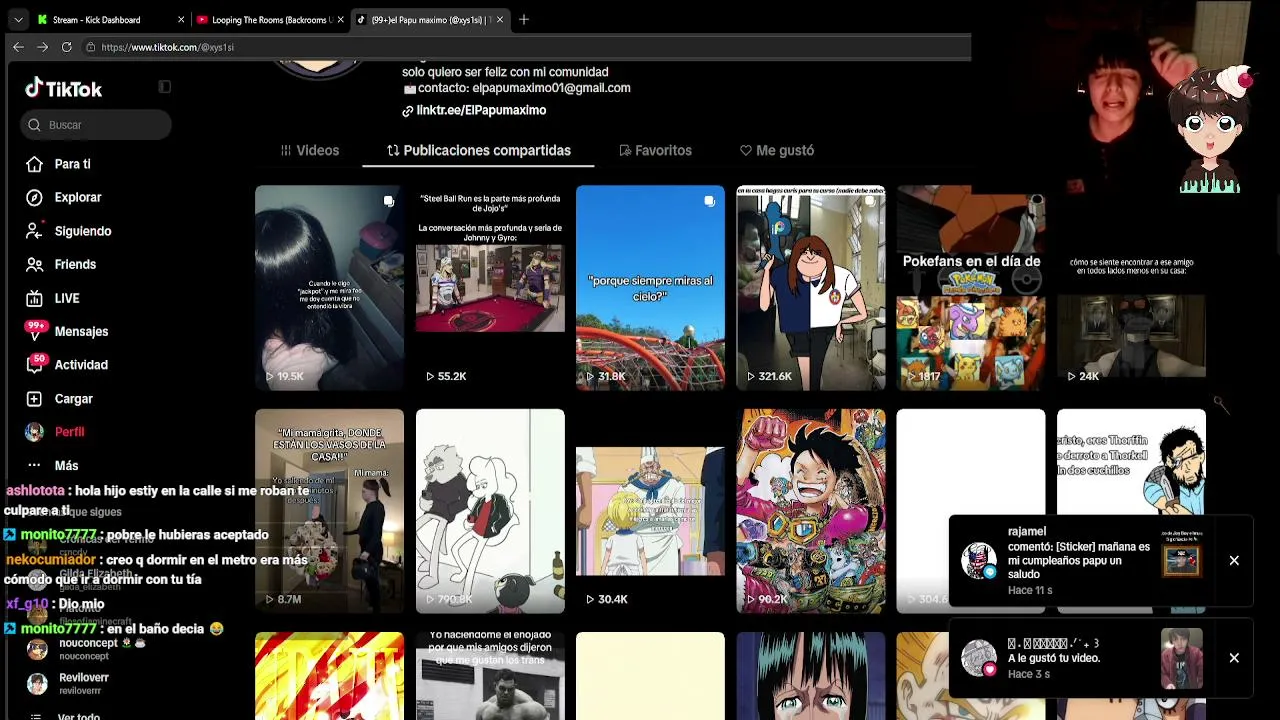Open the anime clip with 30.4K views
This screenshot has width=1280, height=720.
pyautogui.click(x=650, y=511)
